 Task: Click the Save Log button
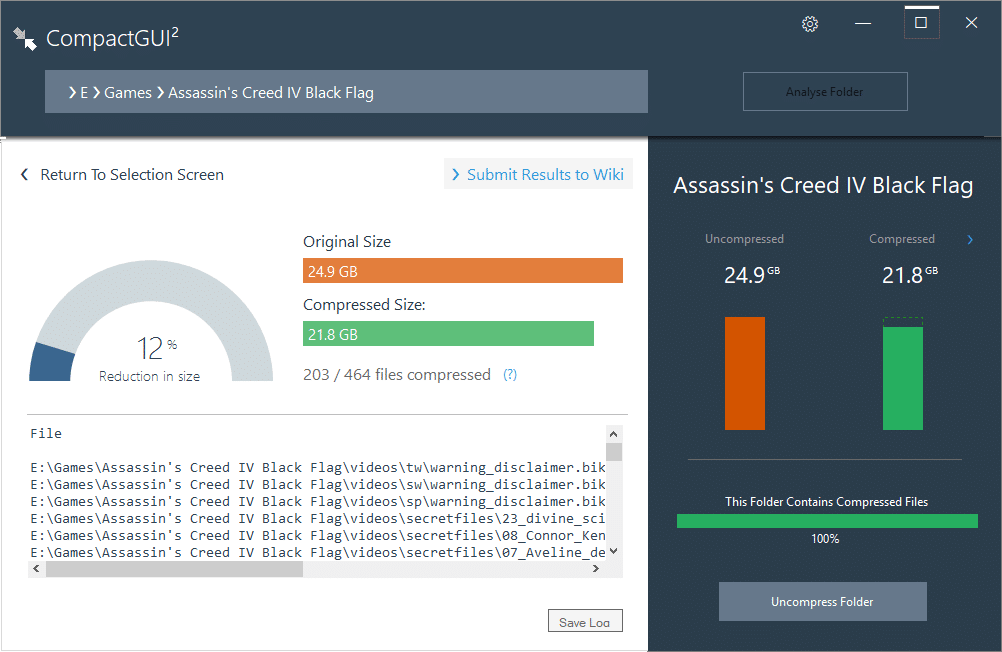click(x=585, y=621)
